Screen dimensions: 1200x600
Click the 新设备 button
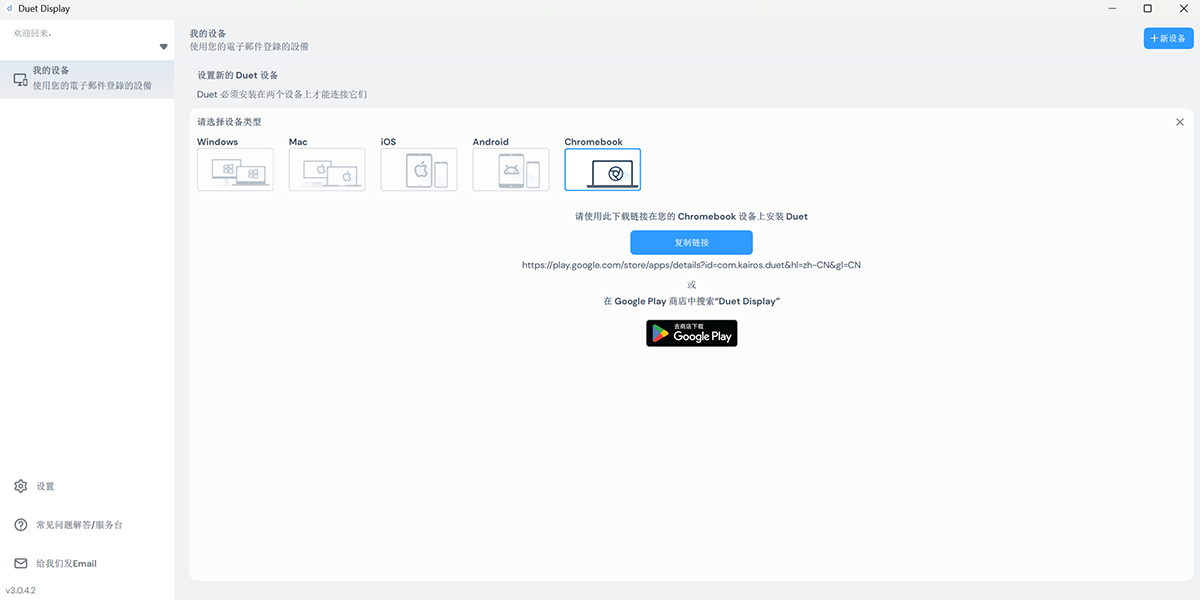coord(1168,38)
